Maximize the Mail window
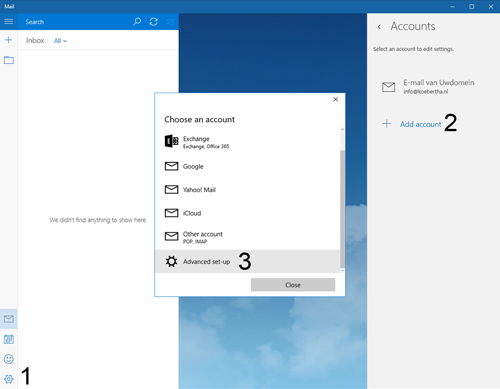Screen dimensions: 500x389 (471, 6)
